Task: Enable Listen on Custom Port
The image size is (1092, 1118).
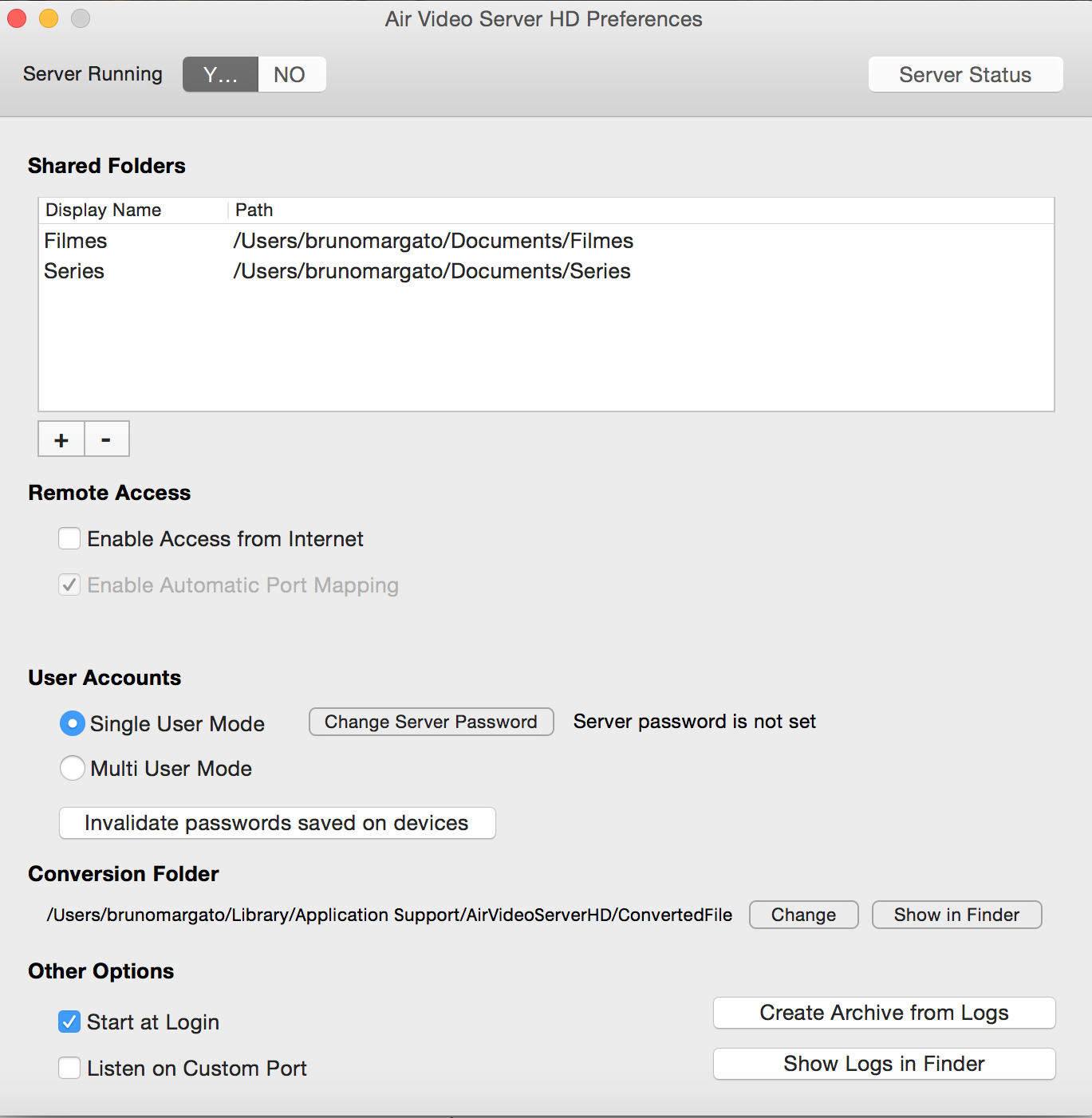Action: tap(70, 1069)
